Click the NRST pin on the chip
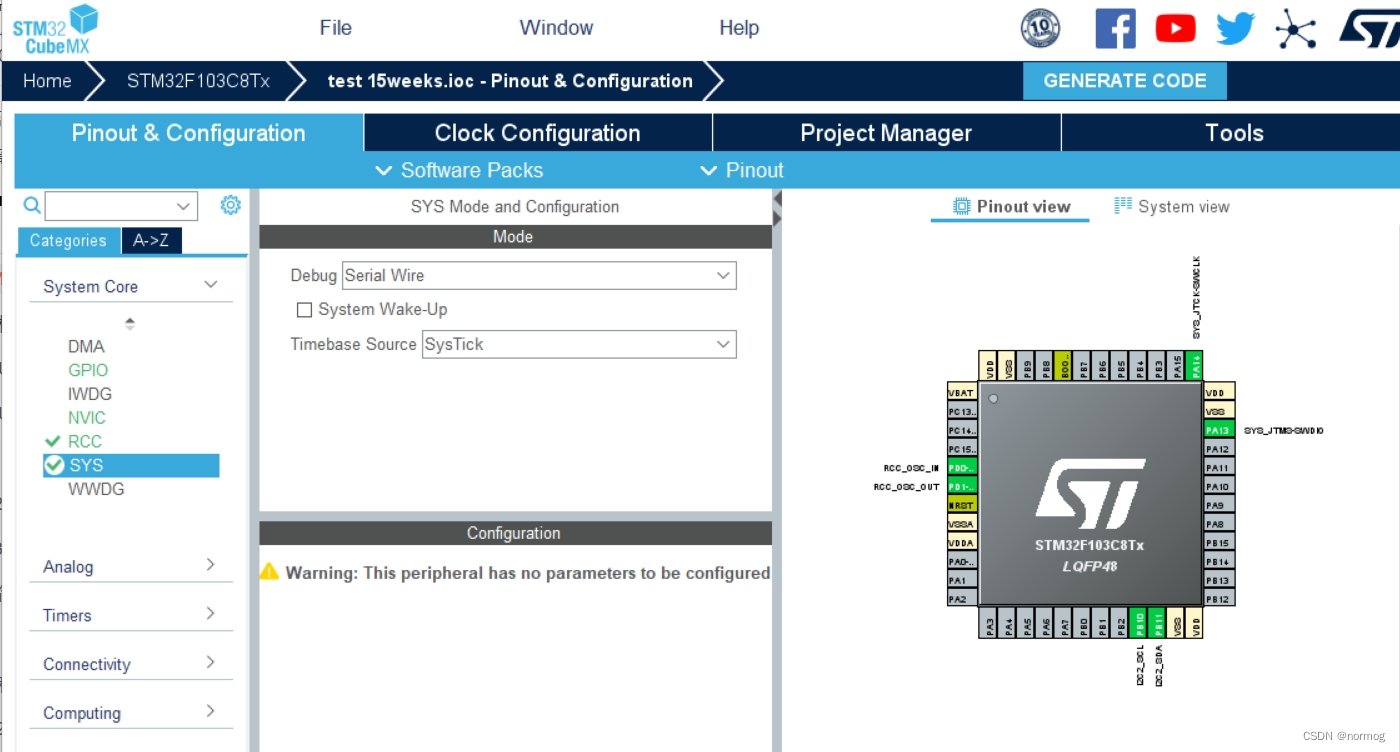This screenshot has height=752, width=1400. point(962,505)
